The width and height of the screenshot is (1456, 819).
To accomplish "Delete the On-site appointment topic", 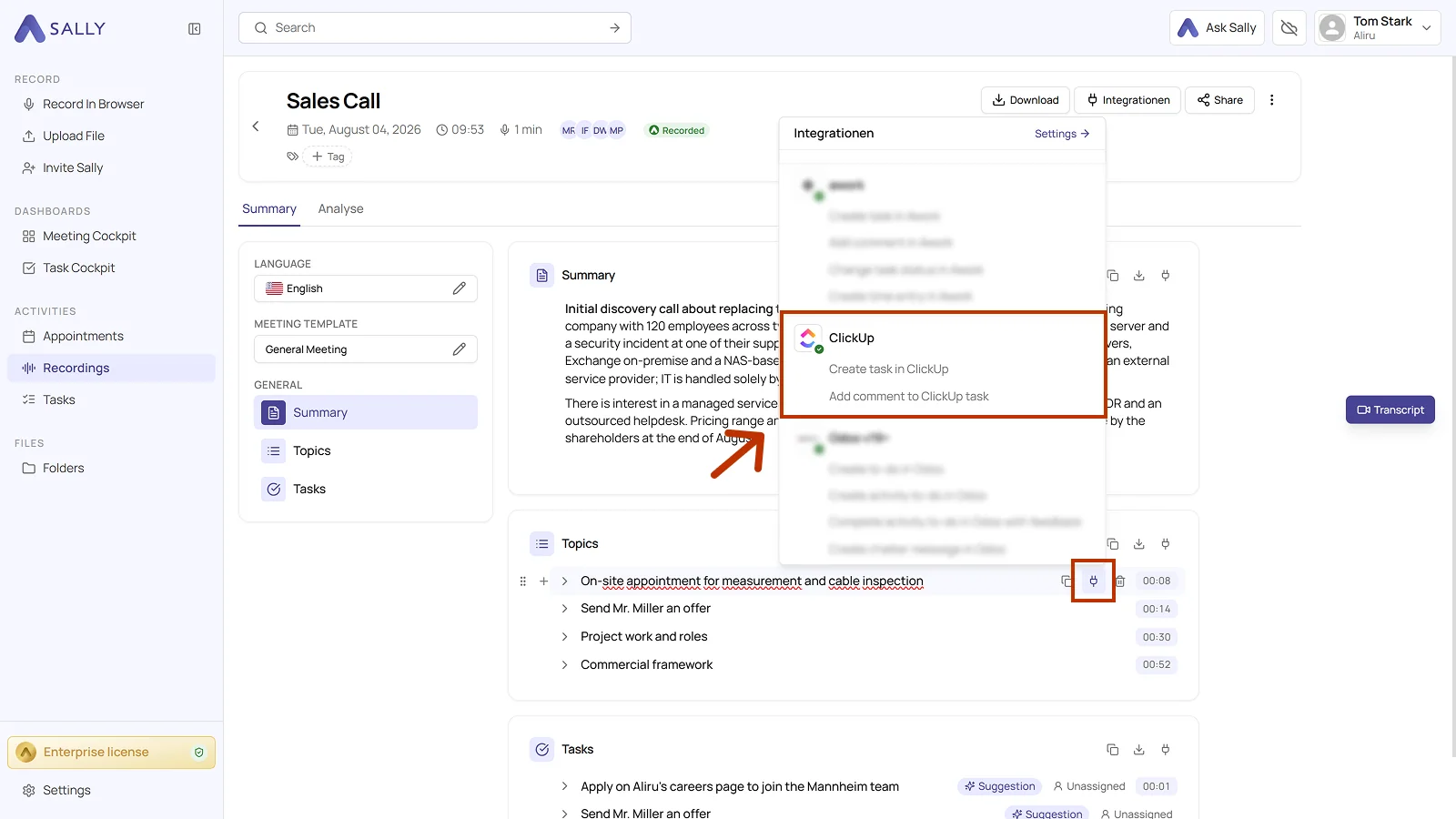I will point(1120,581).
